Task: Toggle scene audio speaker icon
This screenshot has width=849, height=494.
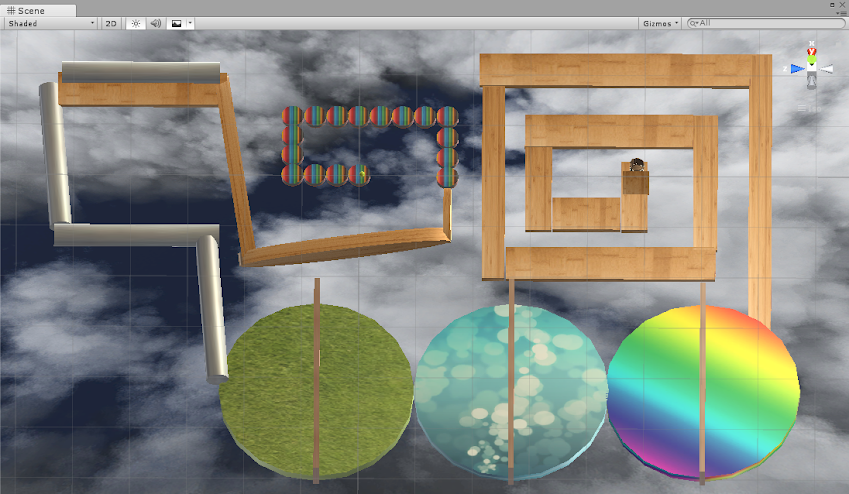Action: [x=155, y=23]
